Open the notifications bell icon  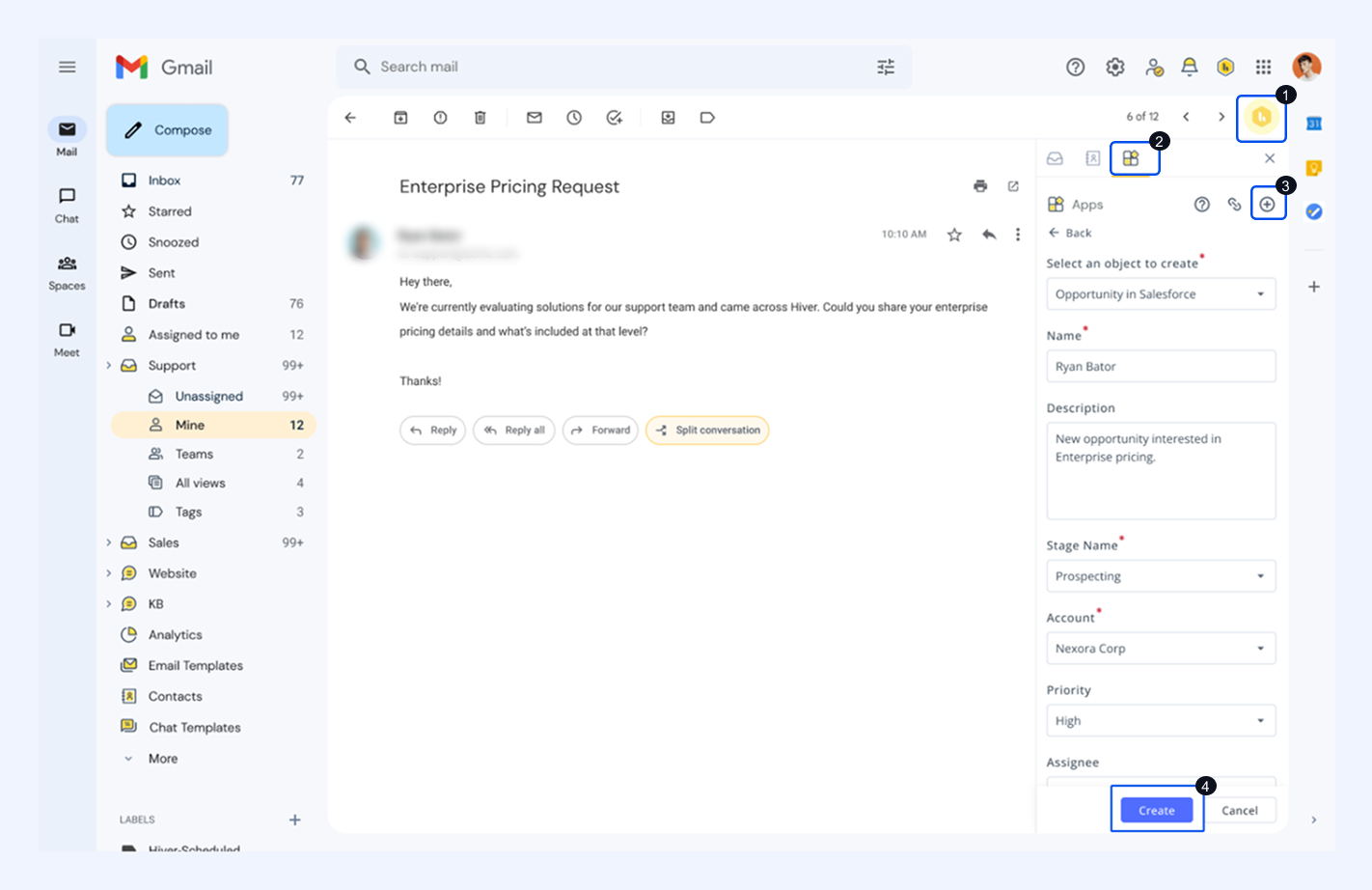pyautogui.click(x=1190, y=67)
